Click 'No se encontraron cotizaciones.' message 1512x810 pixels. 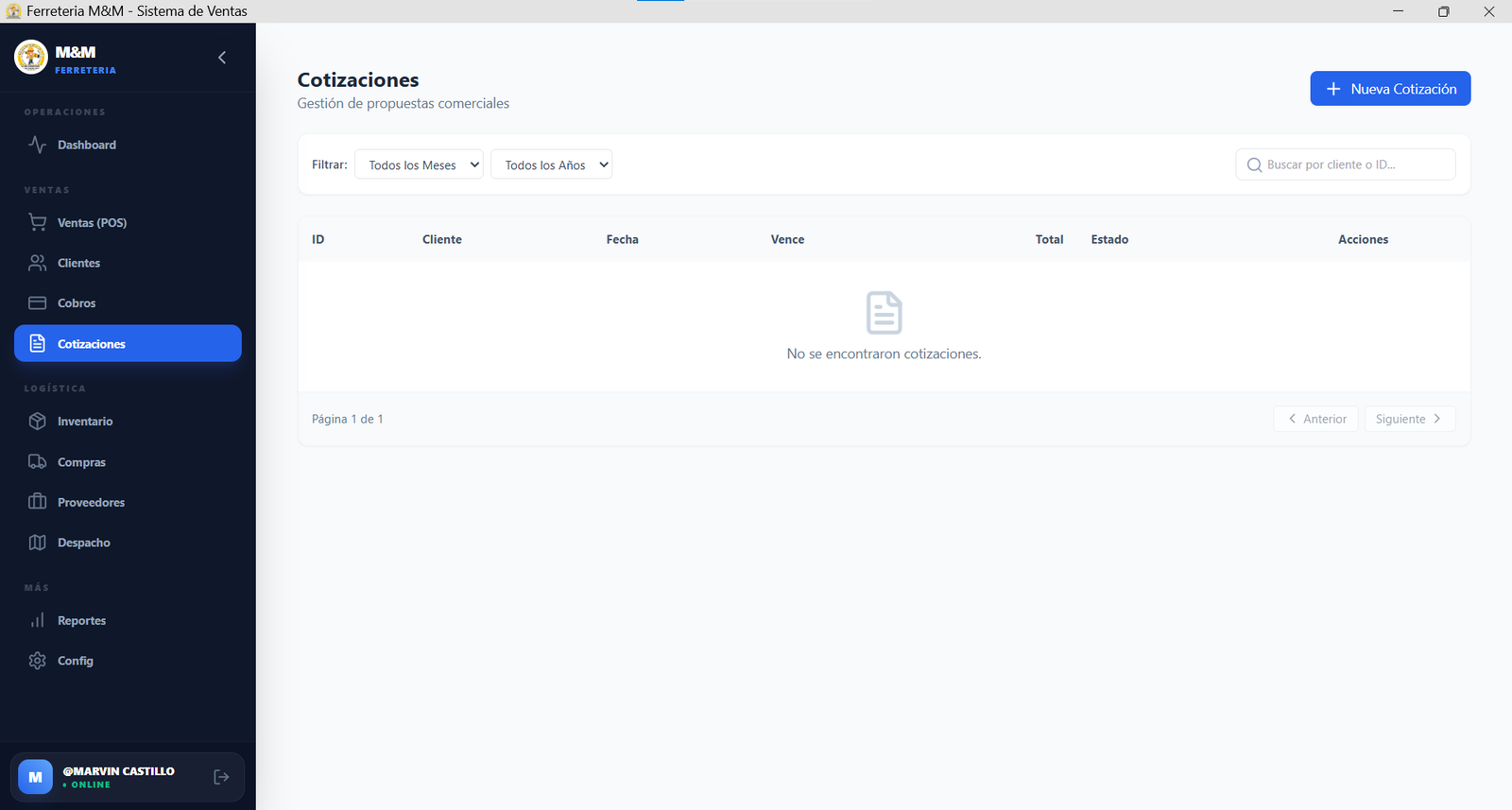885,353
